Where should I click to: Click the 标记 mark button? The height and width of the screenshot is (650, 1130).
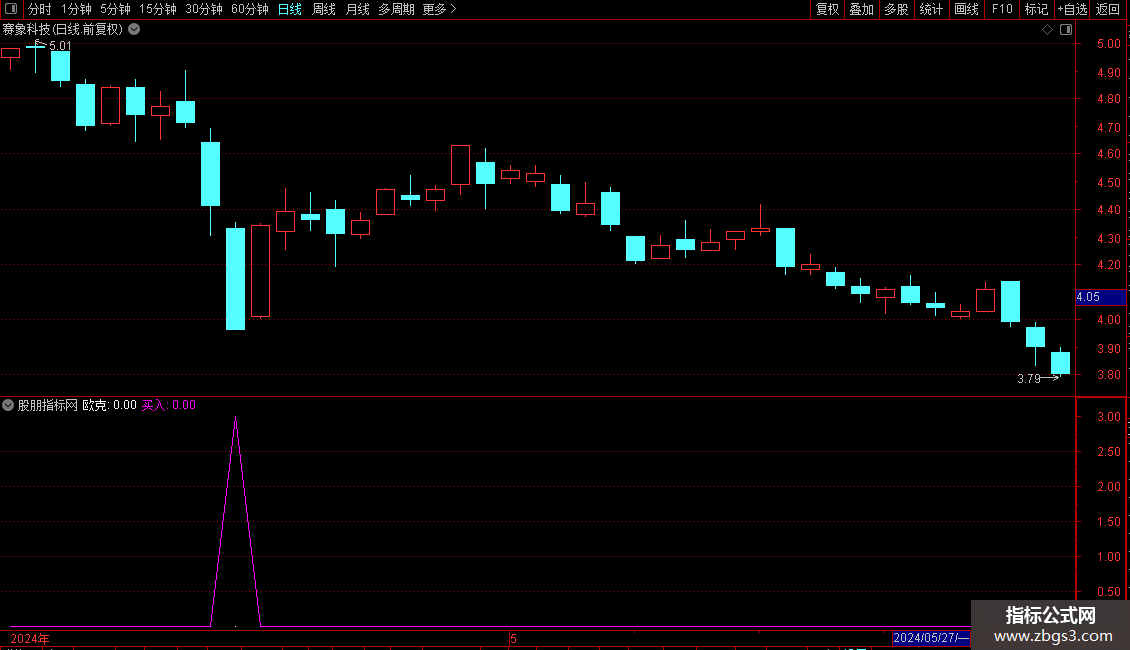click(1036, 9)
